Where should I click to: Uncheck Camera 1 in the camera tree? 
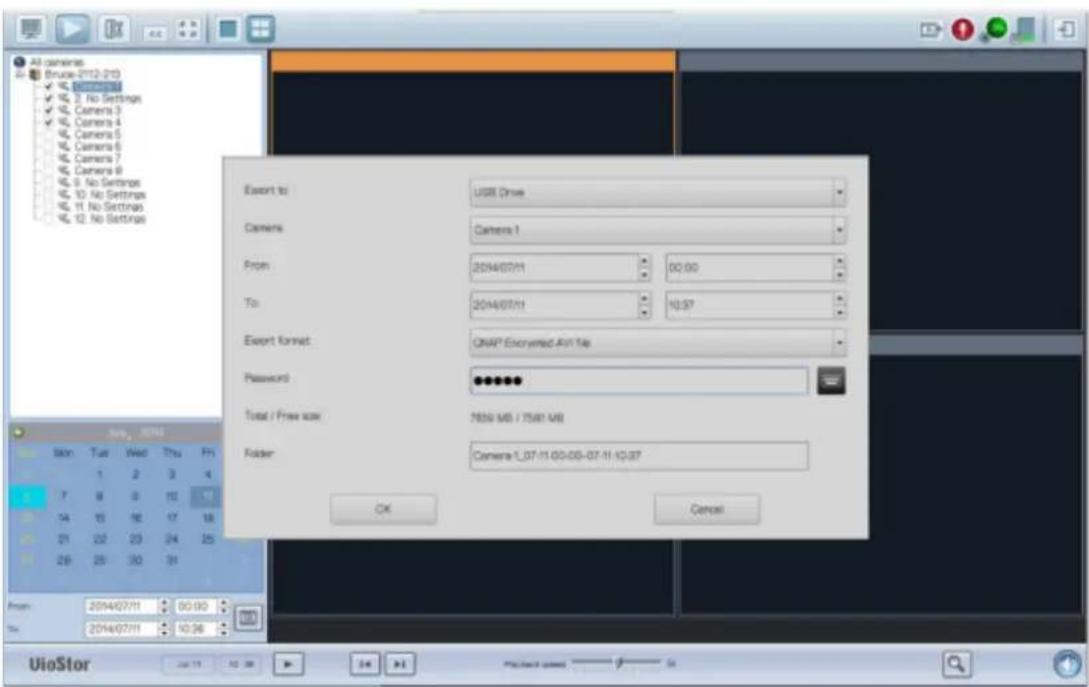(48, 86)
